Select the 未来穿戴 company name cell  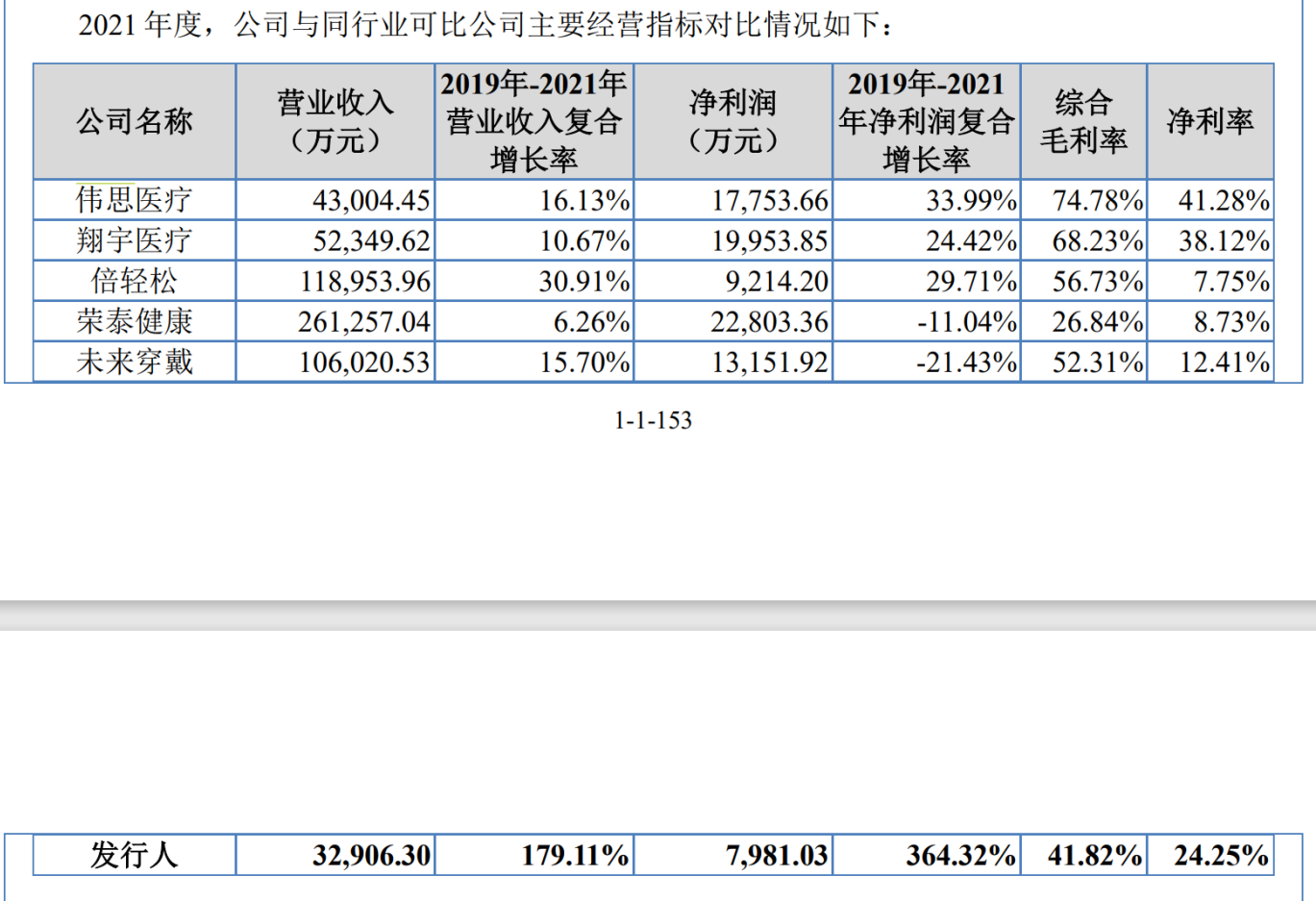[x=135, y=362]
